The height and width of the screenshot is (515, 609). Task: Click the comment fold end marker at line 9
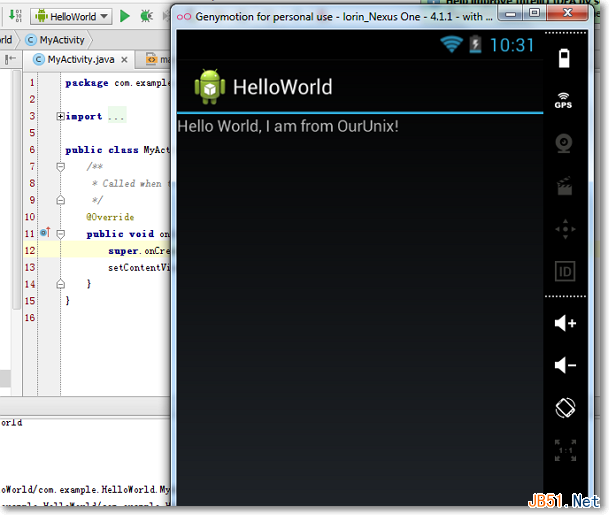(61, 200)
